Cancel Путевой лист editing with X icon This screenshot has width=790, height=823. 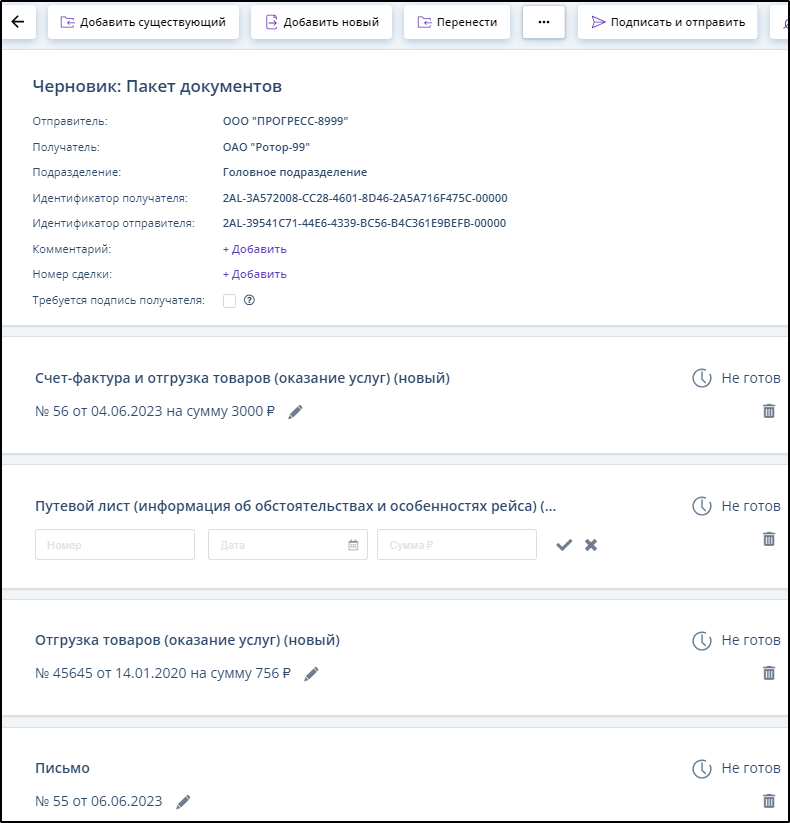591,545
